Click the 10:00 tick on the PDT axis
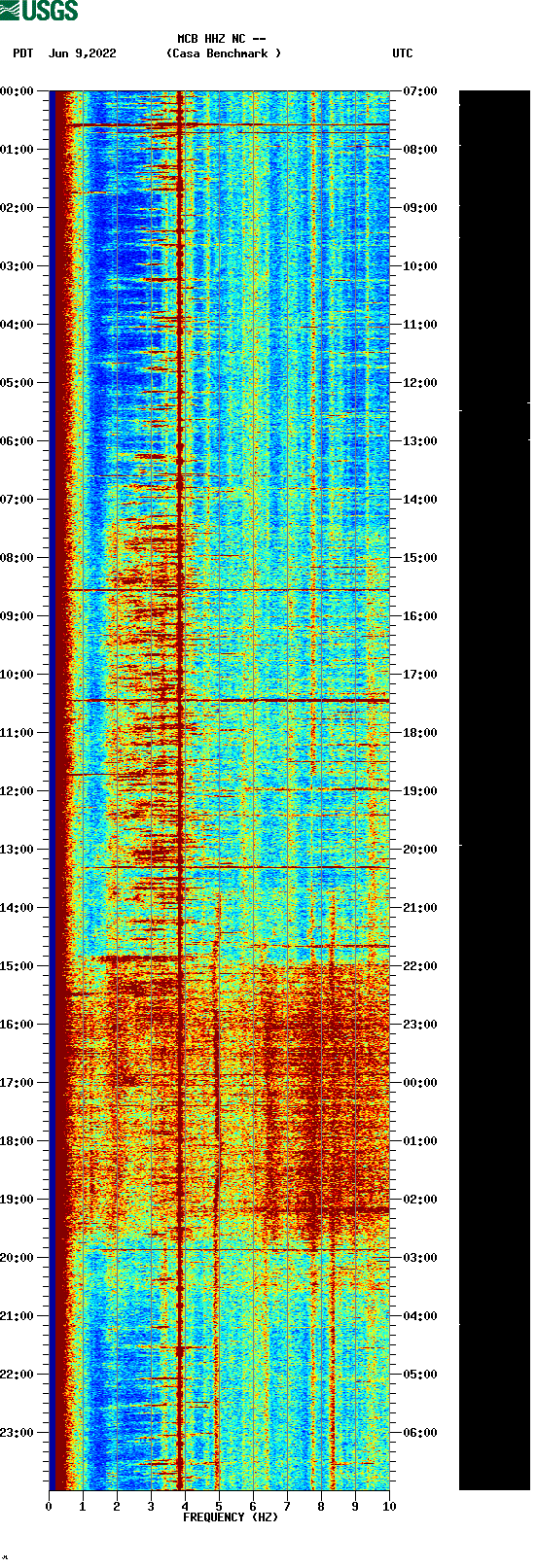This screenshot has width=537, height=1568. [18, 674]
